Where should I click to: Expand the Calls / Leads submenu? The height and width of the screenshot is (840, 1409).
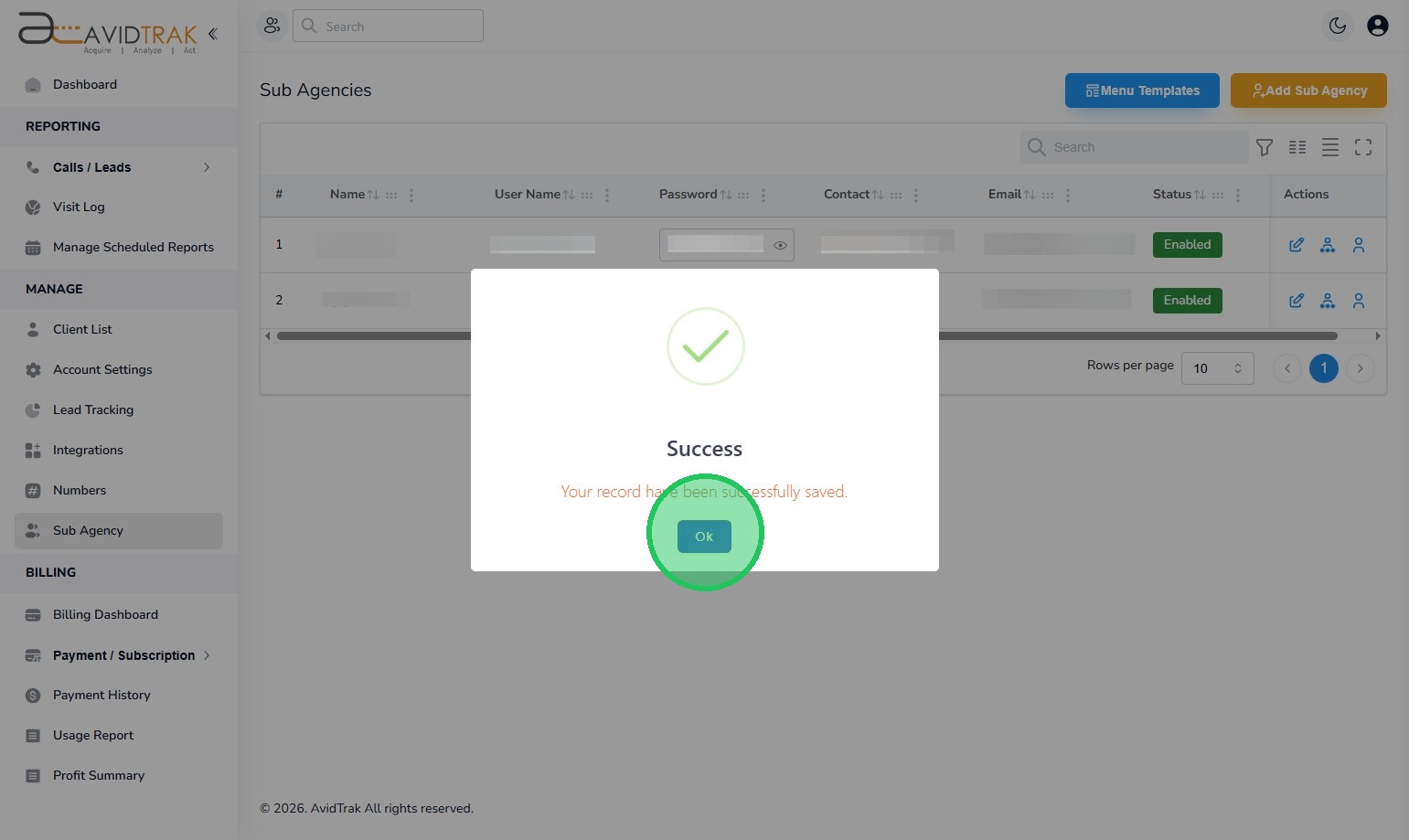tap(207, 167)
